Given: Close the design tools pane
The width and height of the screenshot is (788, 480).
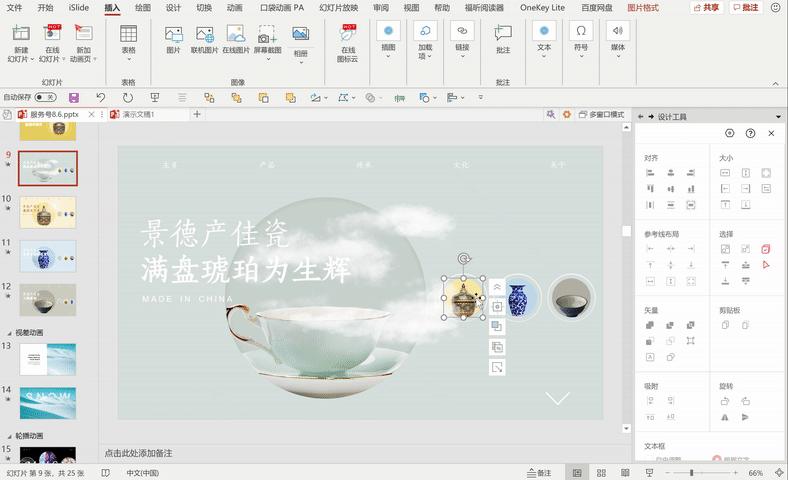Looking at the screenshot, I should click(x=771, y=133).
